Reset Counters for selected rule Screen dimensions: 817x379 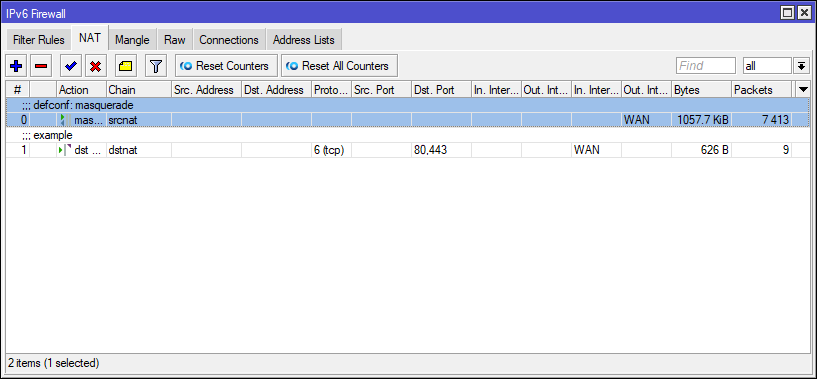(x=226, y=66)
